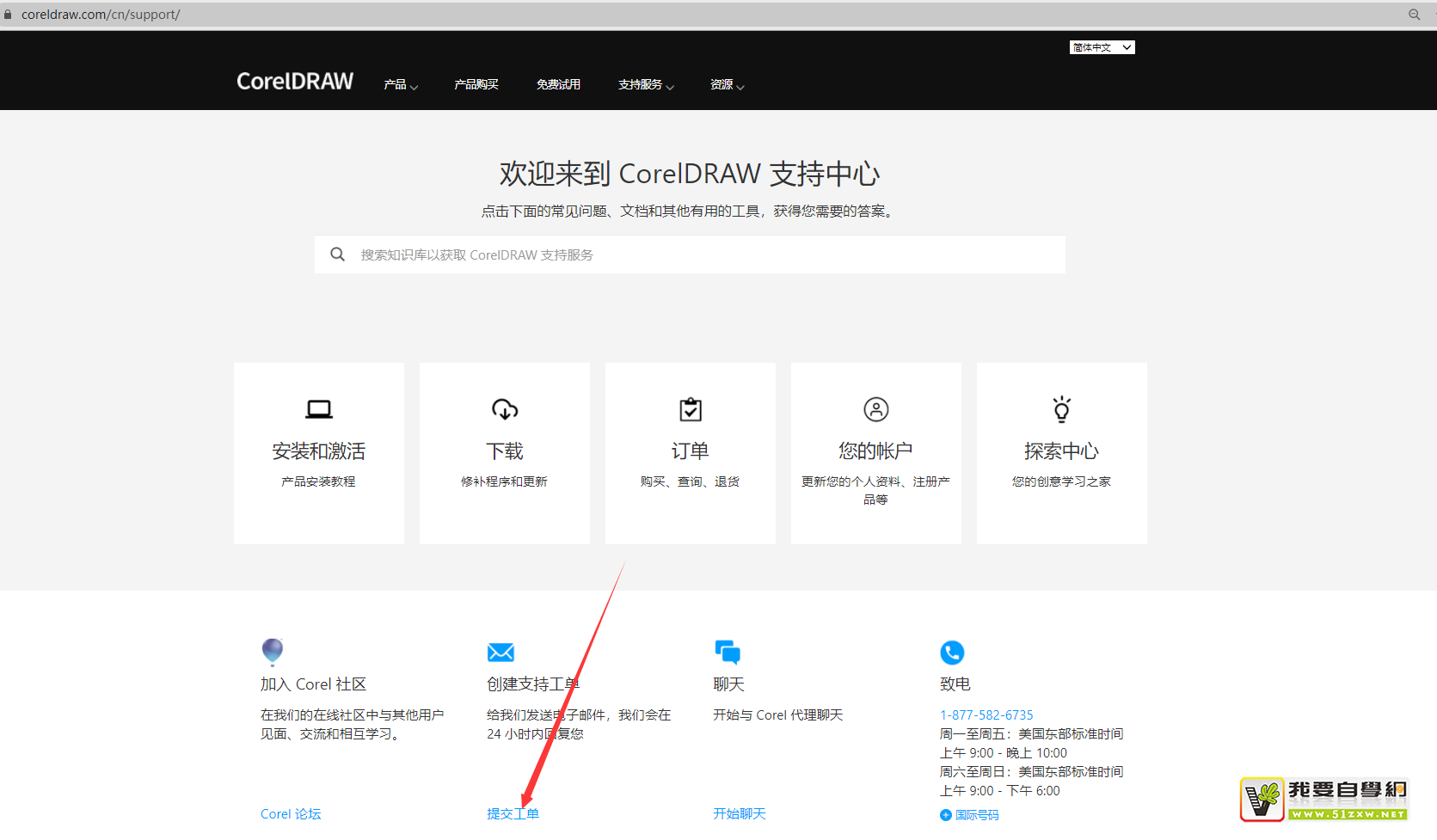The image size is (1437, 840).
Task: Click the 加入 Corel 社区 heading
Action: tap(314, 684)
